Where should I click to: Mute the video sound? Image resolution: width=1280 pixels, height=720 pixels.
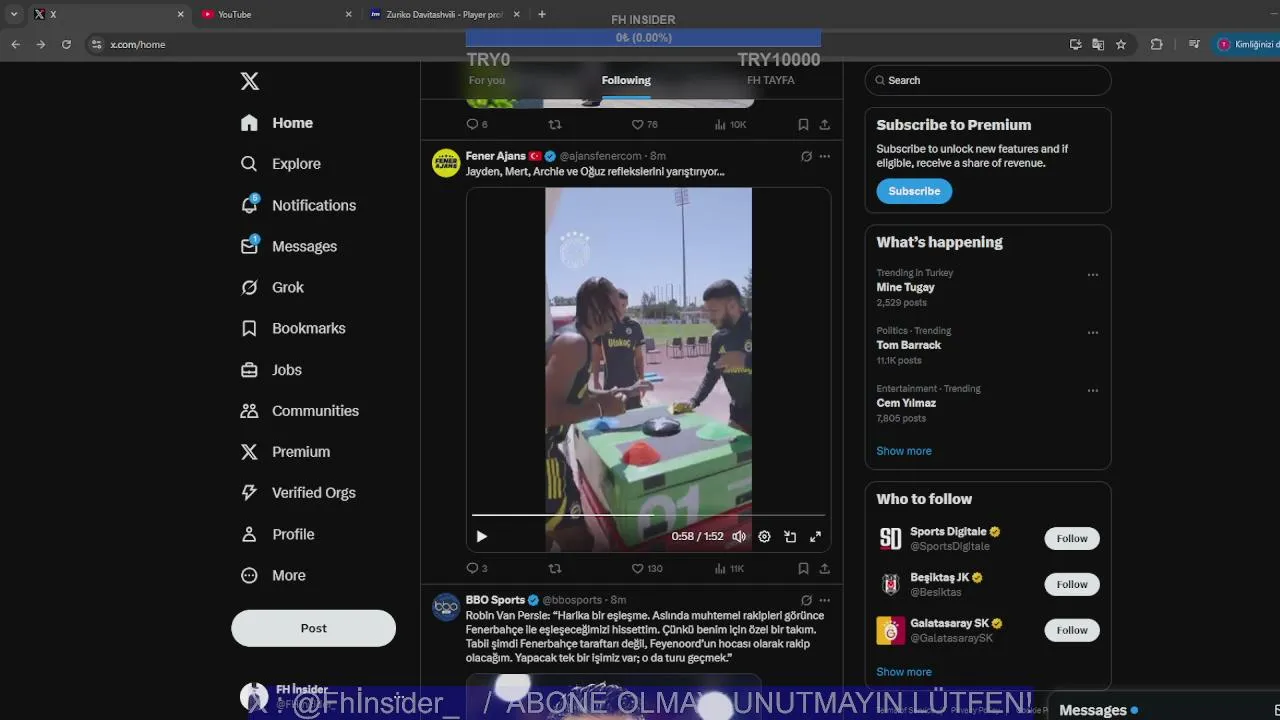pyautogui.click(x=738, y=536)
